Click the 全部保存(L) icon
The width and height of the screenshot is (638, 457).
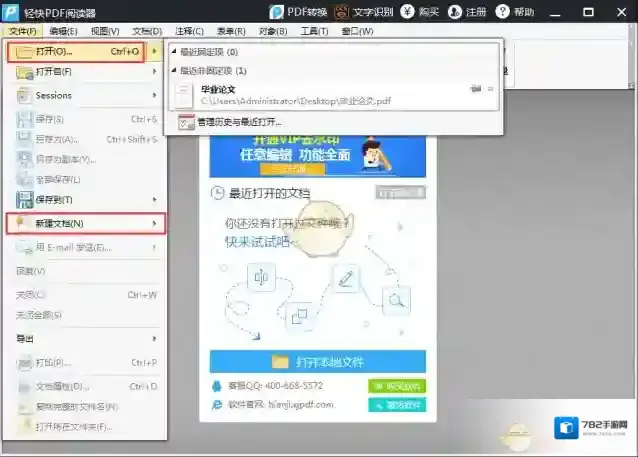tap(24, 179)
